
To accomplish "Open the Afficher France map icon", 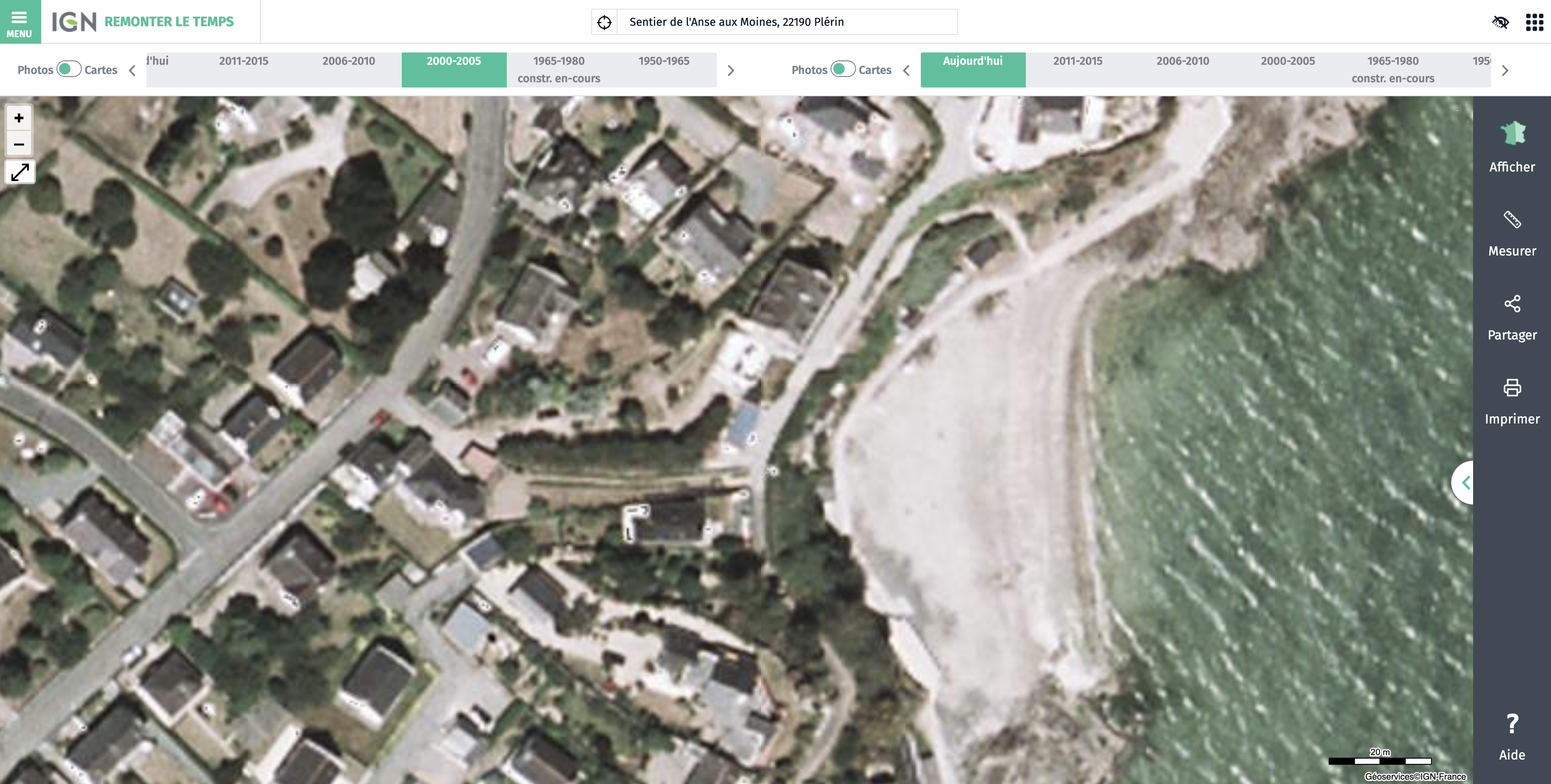I will pyautogui.click(x=1512, y=133).
